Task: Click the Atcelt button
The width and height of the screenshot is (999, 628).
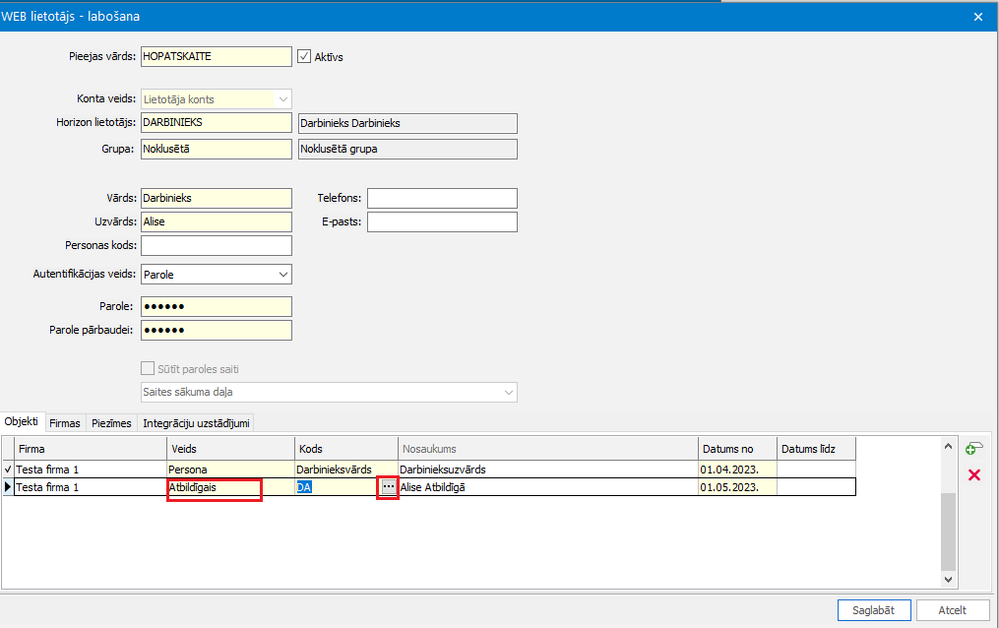Action: click(952, 610)
